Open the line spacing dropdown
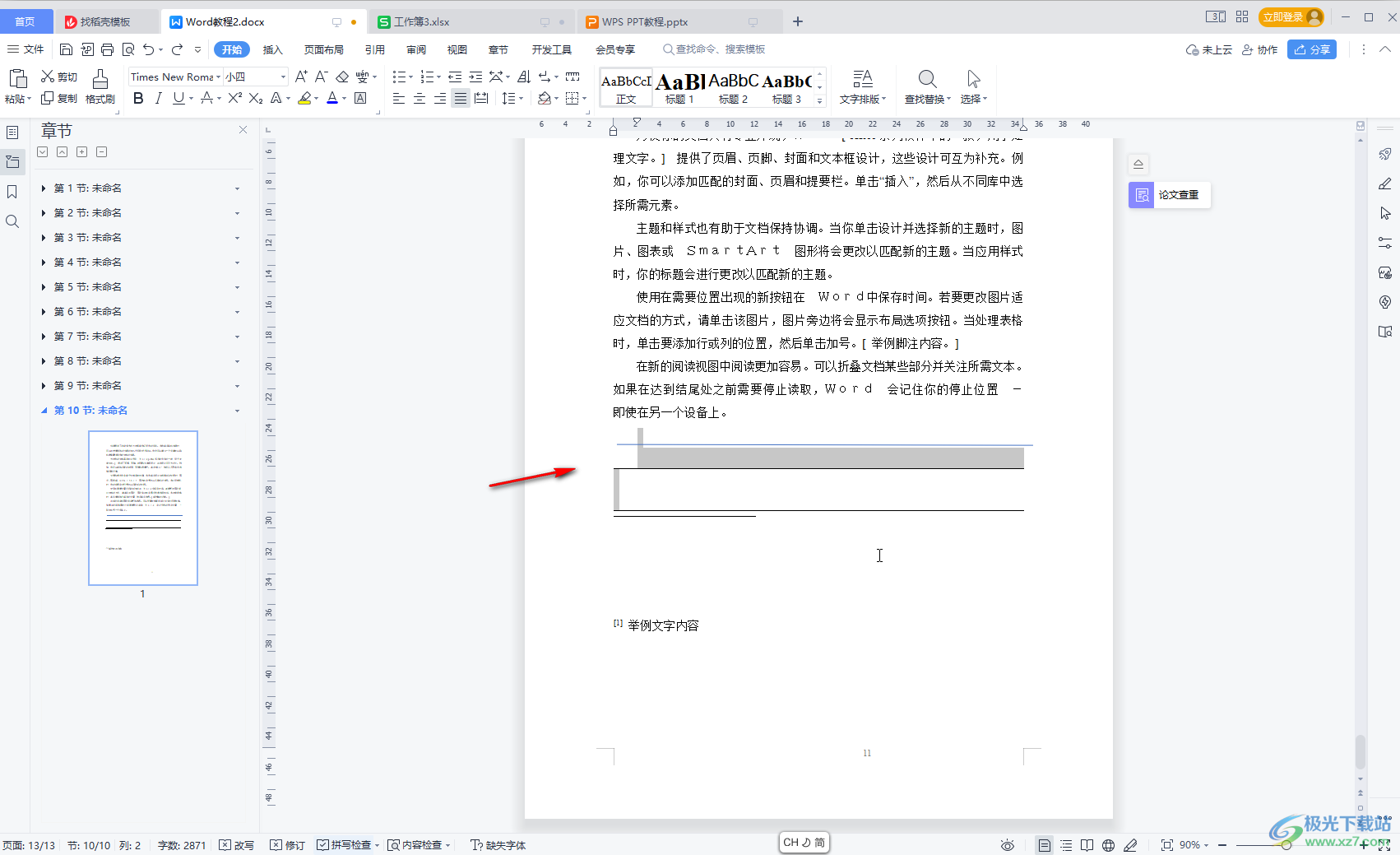Image resolution: width=1400 pixels, height=855 pixels. click(x=521, y=99)
